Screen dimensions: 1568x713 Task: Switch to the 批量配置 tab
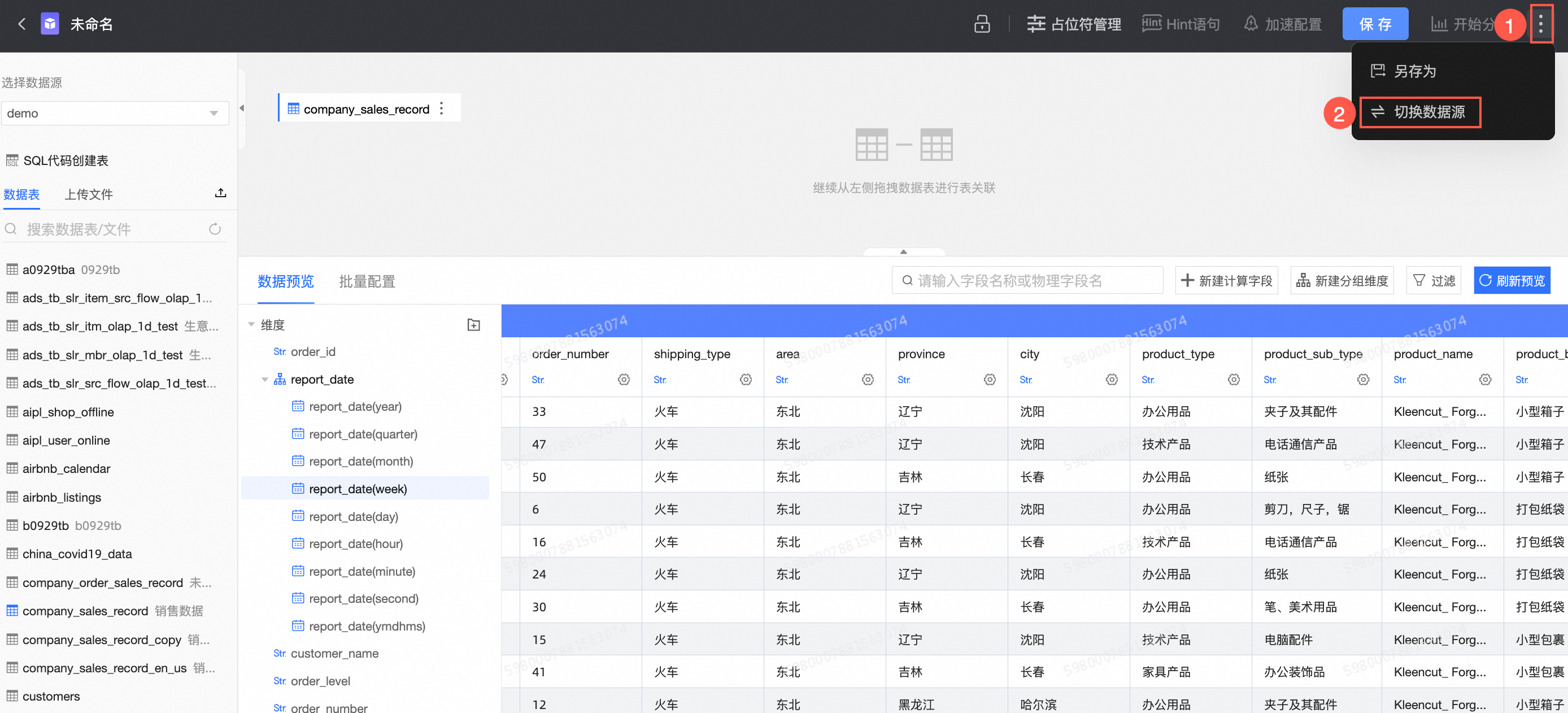click(x=367, y=281)
